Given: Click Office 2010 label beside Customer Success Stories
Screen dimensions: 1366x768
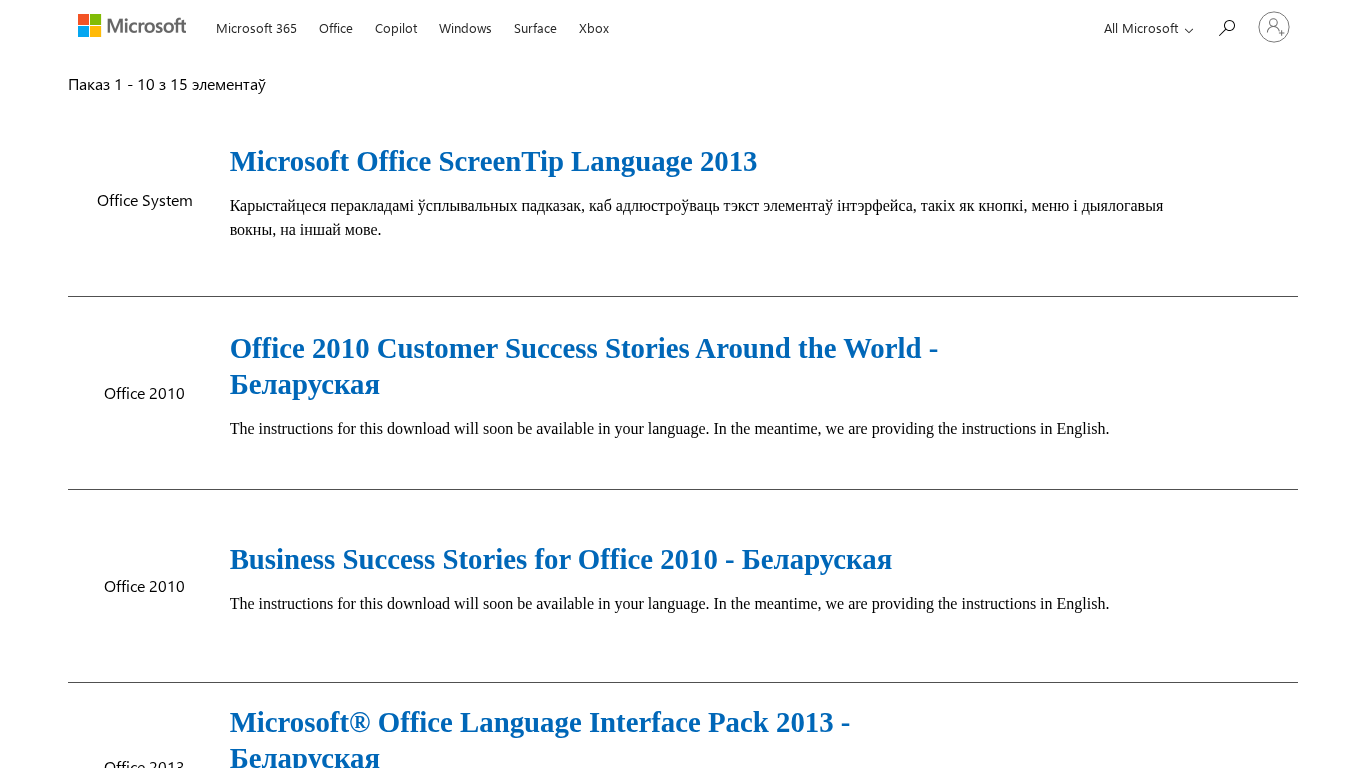Looking at the screenshot, I should tap(144, 394).
